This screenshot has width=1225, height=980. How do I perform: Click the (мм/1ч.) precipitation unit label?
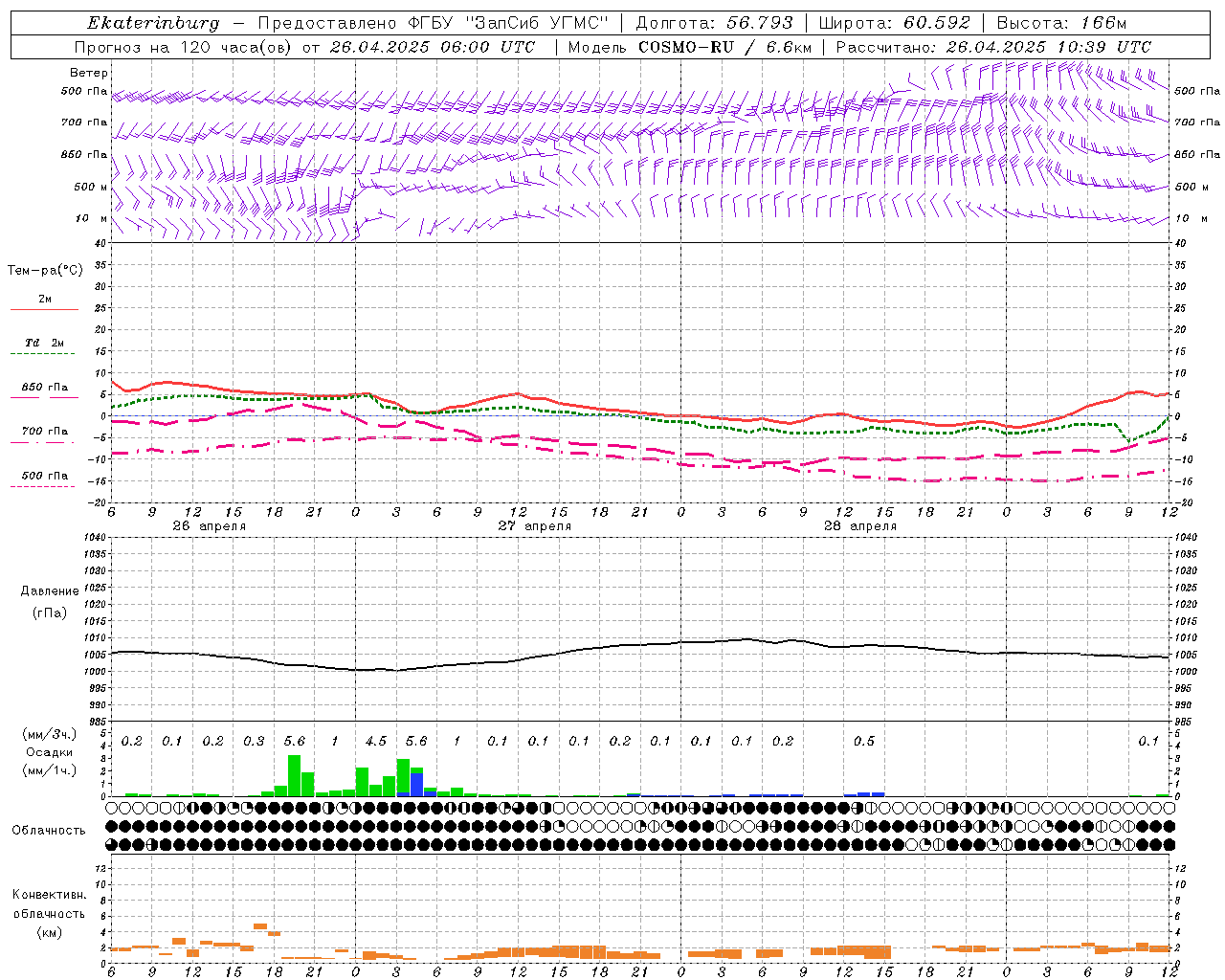pos(50,770)
